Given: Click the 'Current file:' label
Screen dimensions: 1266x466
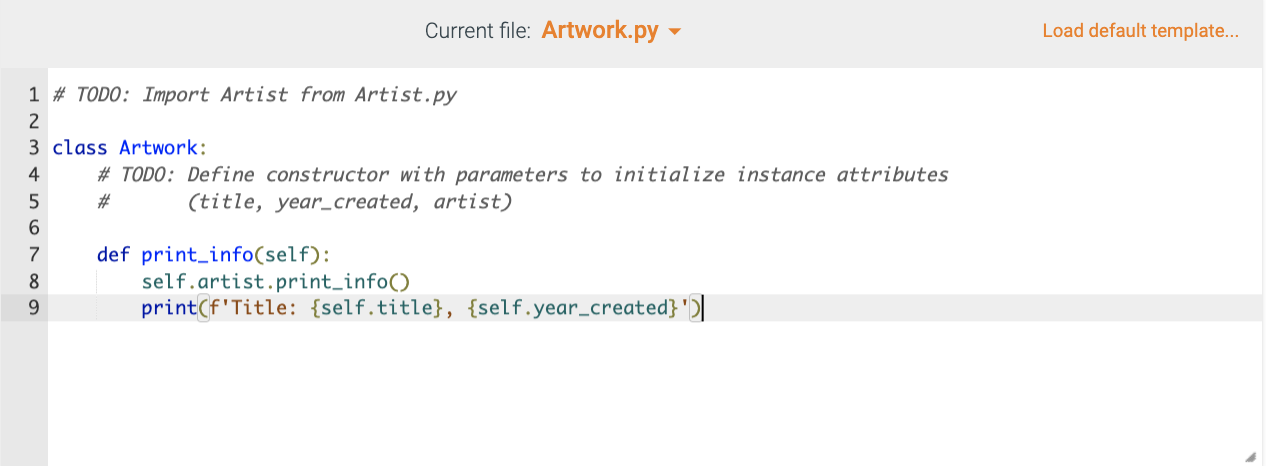Looking at the screenshot, I should click(x=478, y=31).
